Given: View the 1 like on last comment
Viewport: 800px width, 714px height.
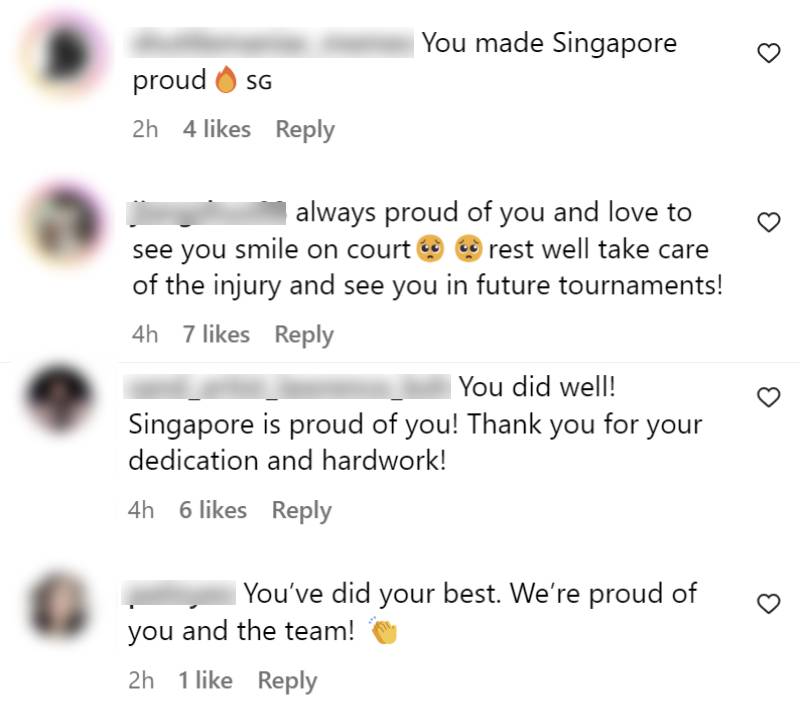Looking at the screenshot, I should (x=205, y=681).
